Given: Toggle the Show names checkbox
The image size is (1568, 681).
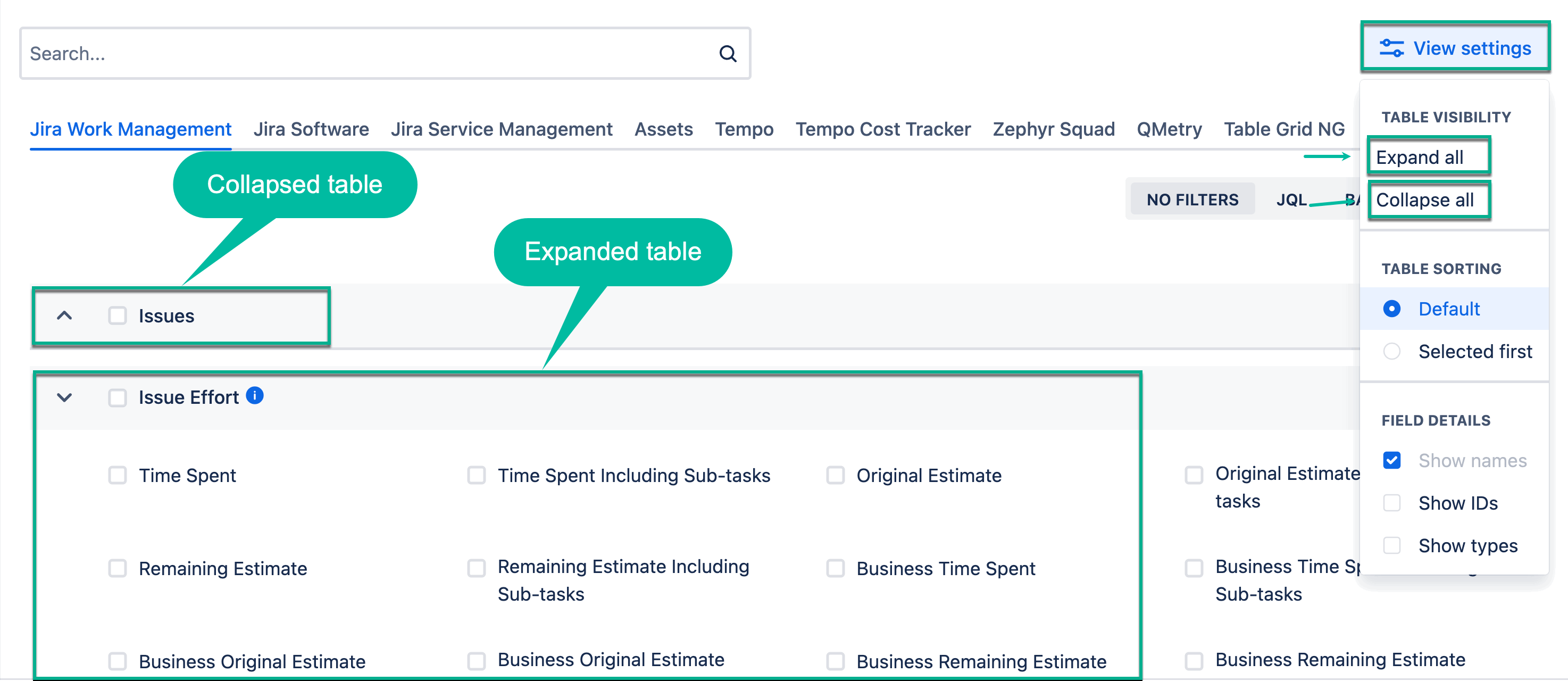Looking at the screenshot, I should tap(1391, 461).
